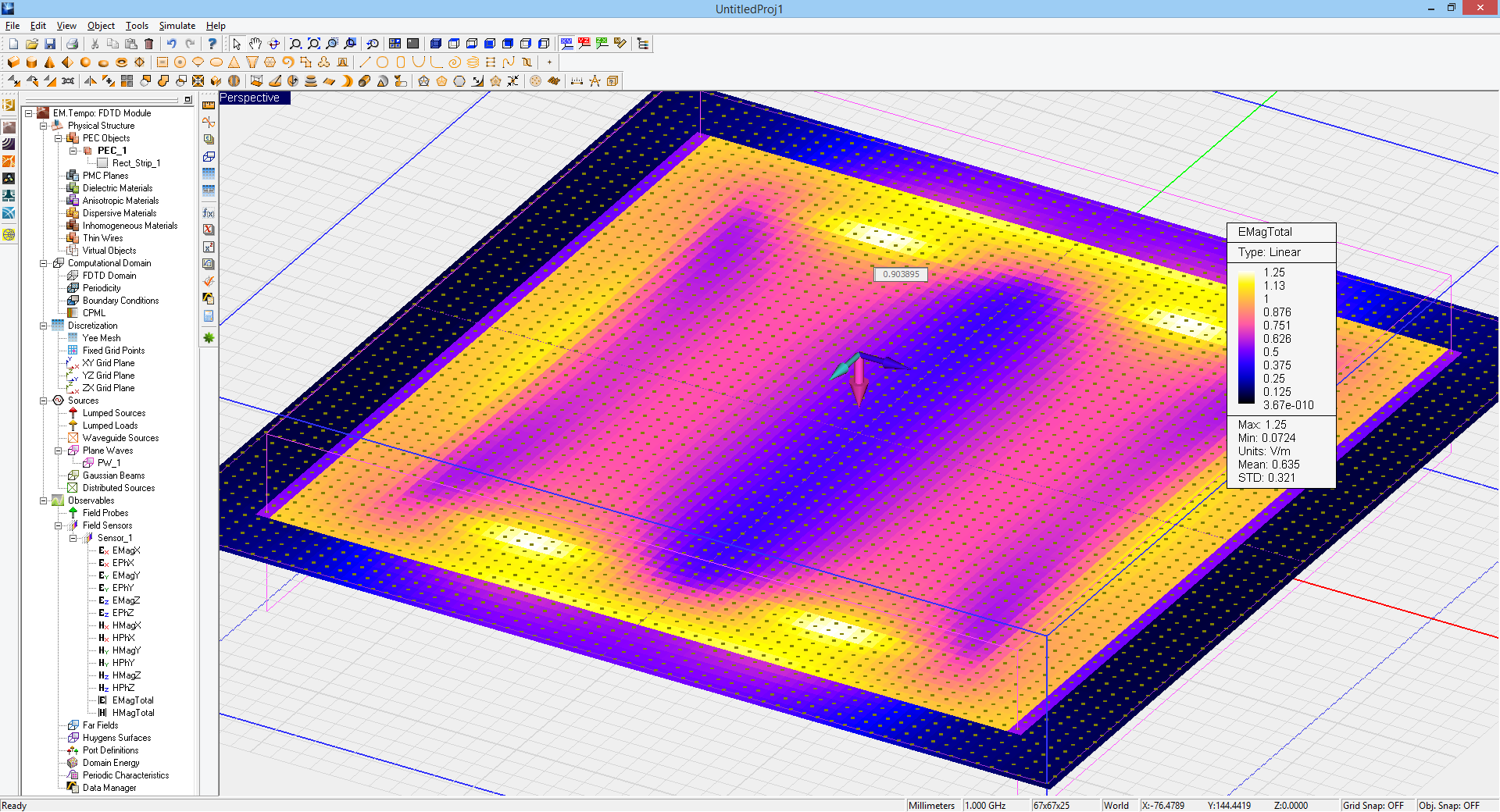Image resolution: width=1500 pixels, height=812 pixels.
Task: Click the Millimeters units status field
Action: 931,805
